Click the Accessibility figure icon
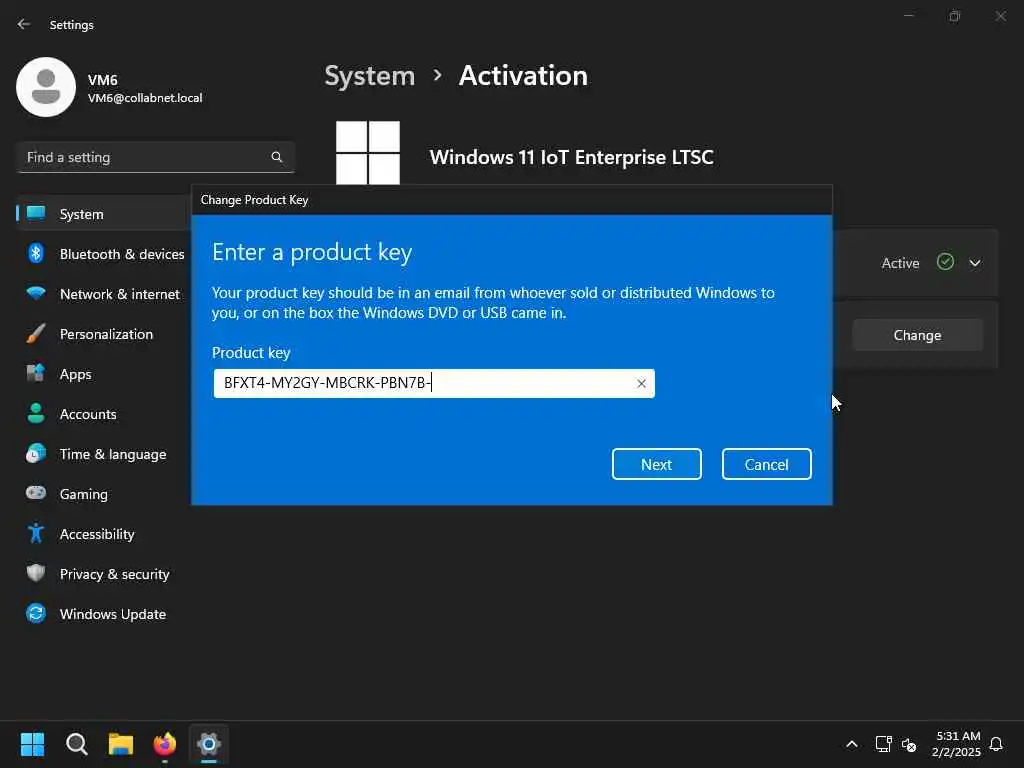Screen dimensions: 1024x768 tap(36, 533)
